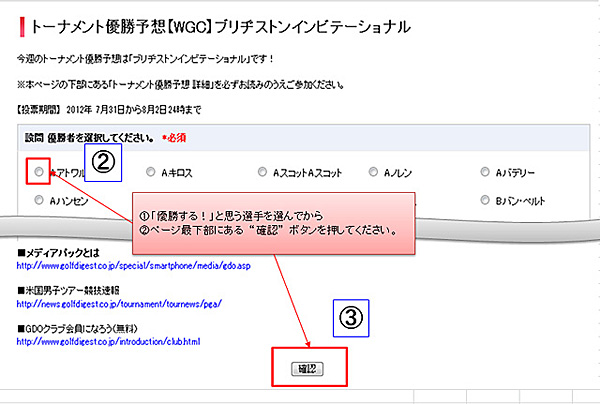Select the A.アトワル radio button
The width and height of the screenshot is (600, 404).
39,172
